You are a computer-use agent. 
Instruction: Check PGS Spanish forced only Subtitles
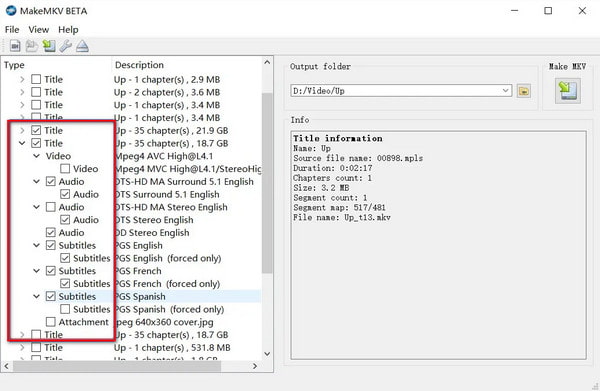click(x=65, y=309)
